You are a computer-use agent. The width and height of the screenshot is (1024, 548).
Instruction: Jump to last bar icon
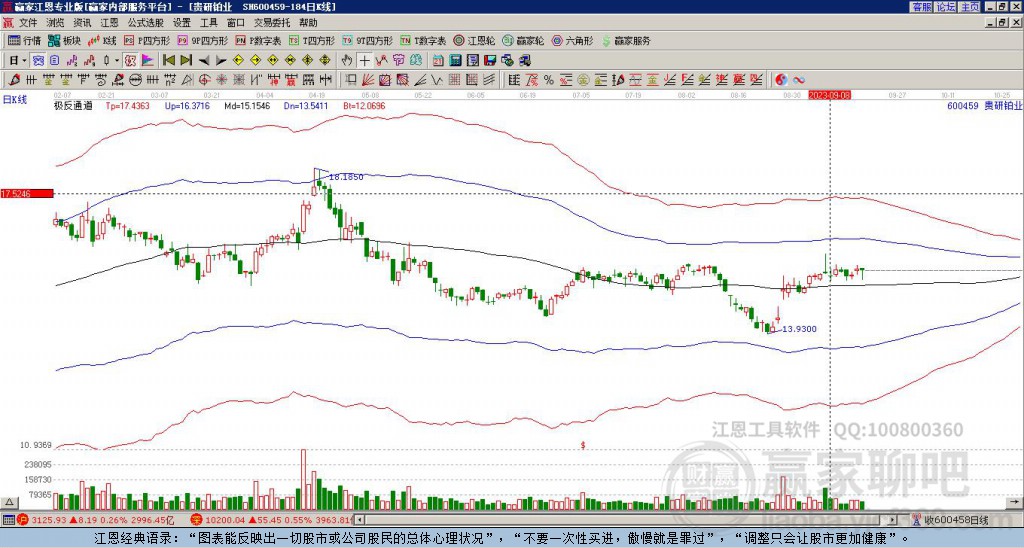click(186, 61)
